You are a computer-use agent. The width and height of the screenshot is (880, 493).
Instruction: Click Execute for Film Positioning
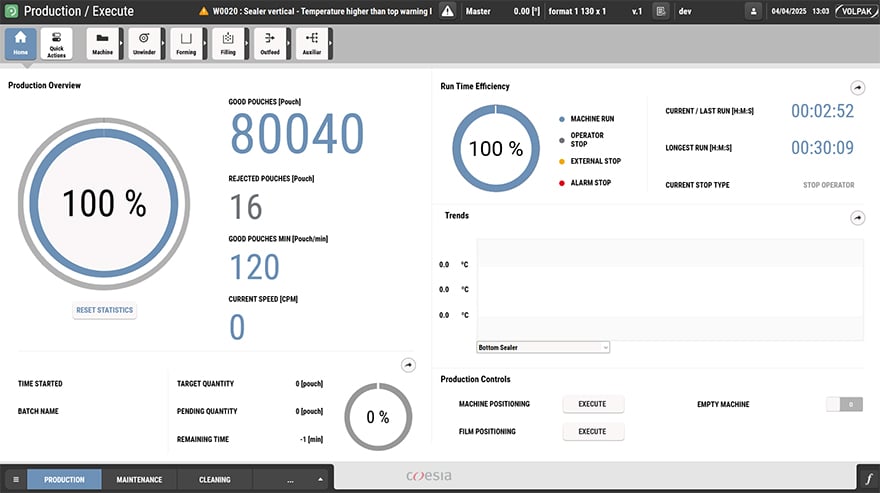(x=592, y=431)
